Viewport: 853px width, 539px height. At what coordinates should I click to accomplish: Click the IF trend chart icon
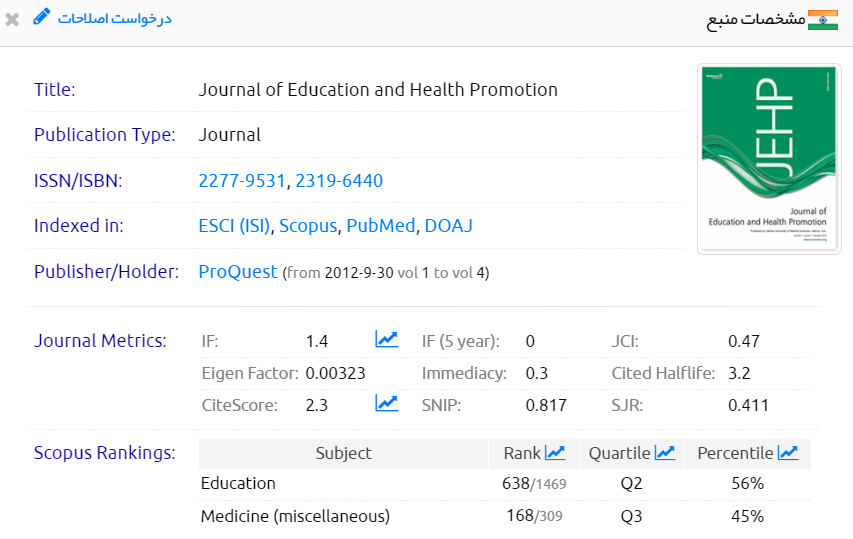pos(386,340)
